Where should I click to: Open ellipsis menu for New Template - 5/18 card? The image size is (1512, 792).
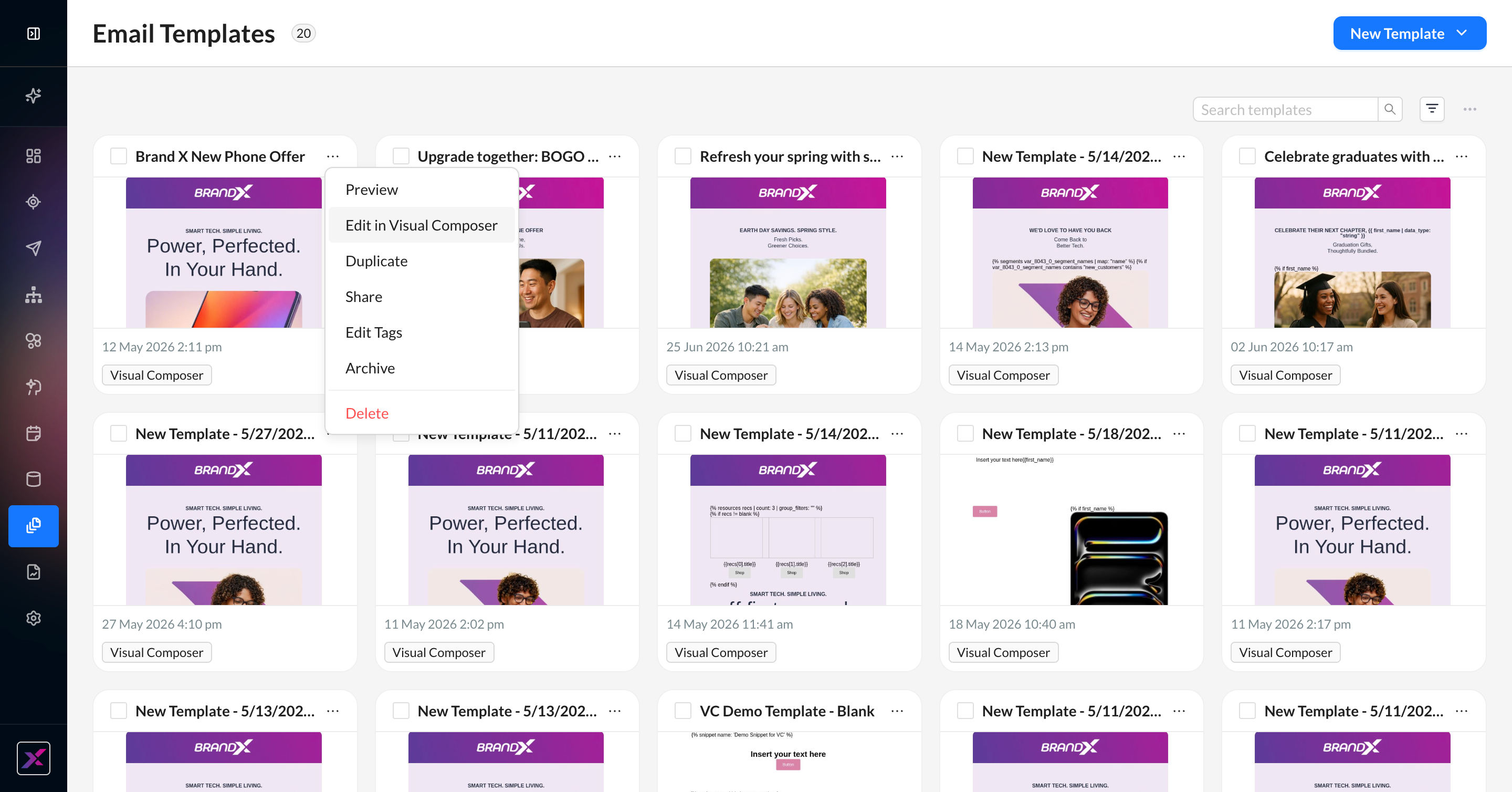[1179, 434]
